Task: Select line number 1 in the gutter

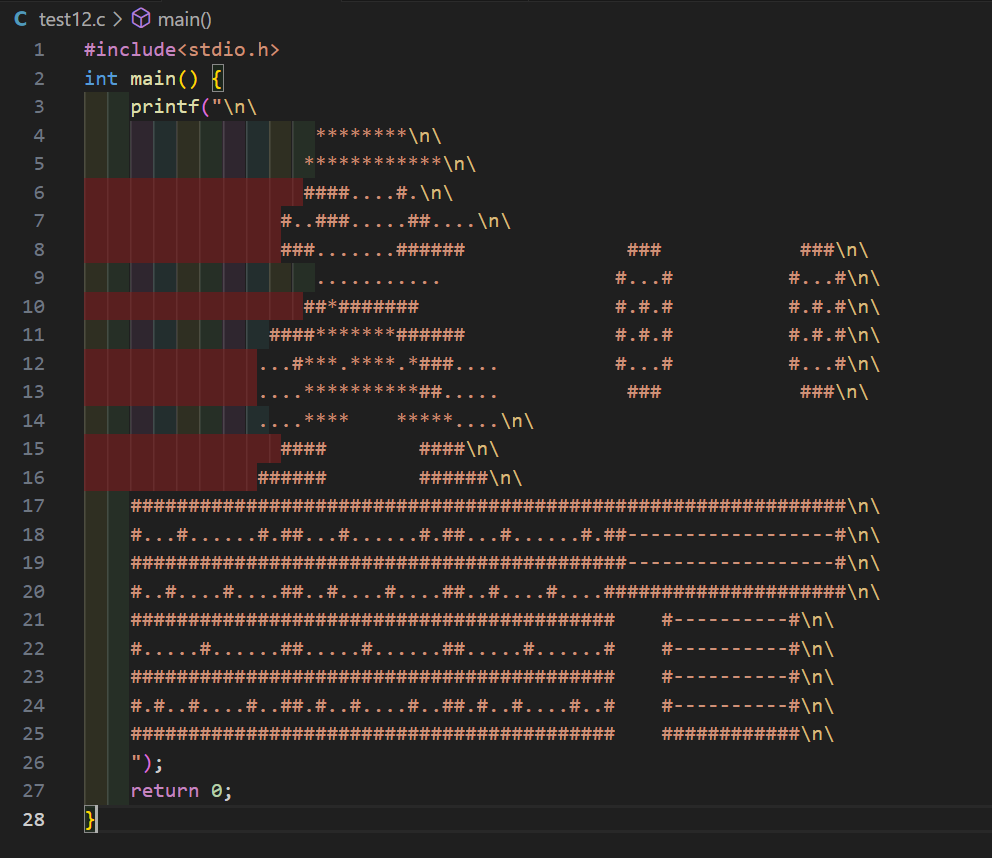Action: click(39, 49)
